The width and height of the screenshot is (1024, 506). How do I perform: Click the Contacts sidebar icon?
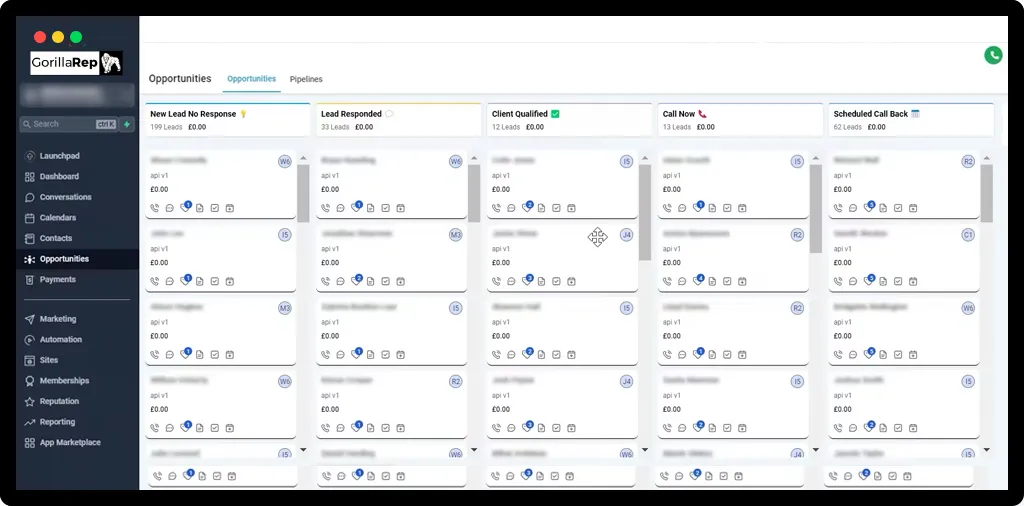point(29,238)
